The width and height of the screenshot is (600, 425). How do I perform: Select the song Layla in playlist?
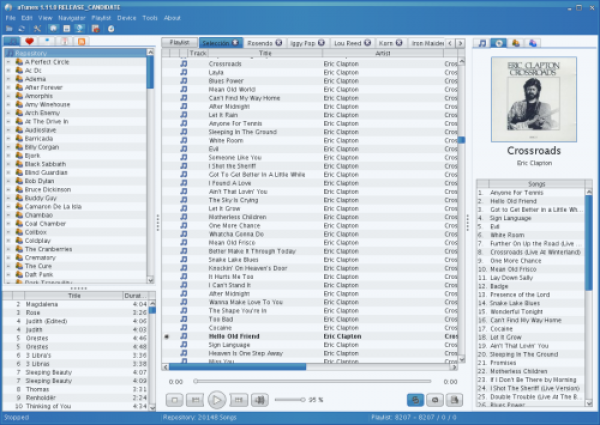click(217, 72)
